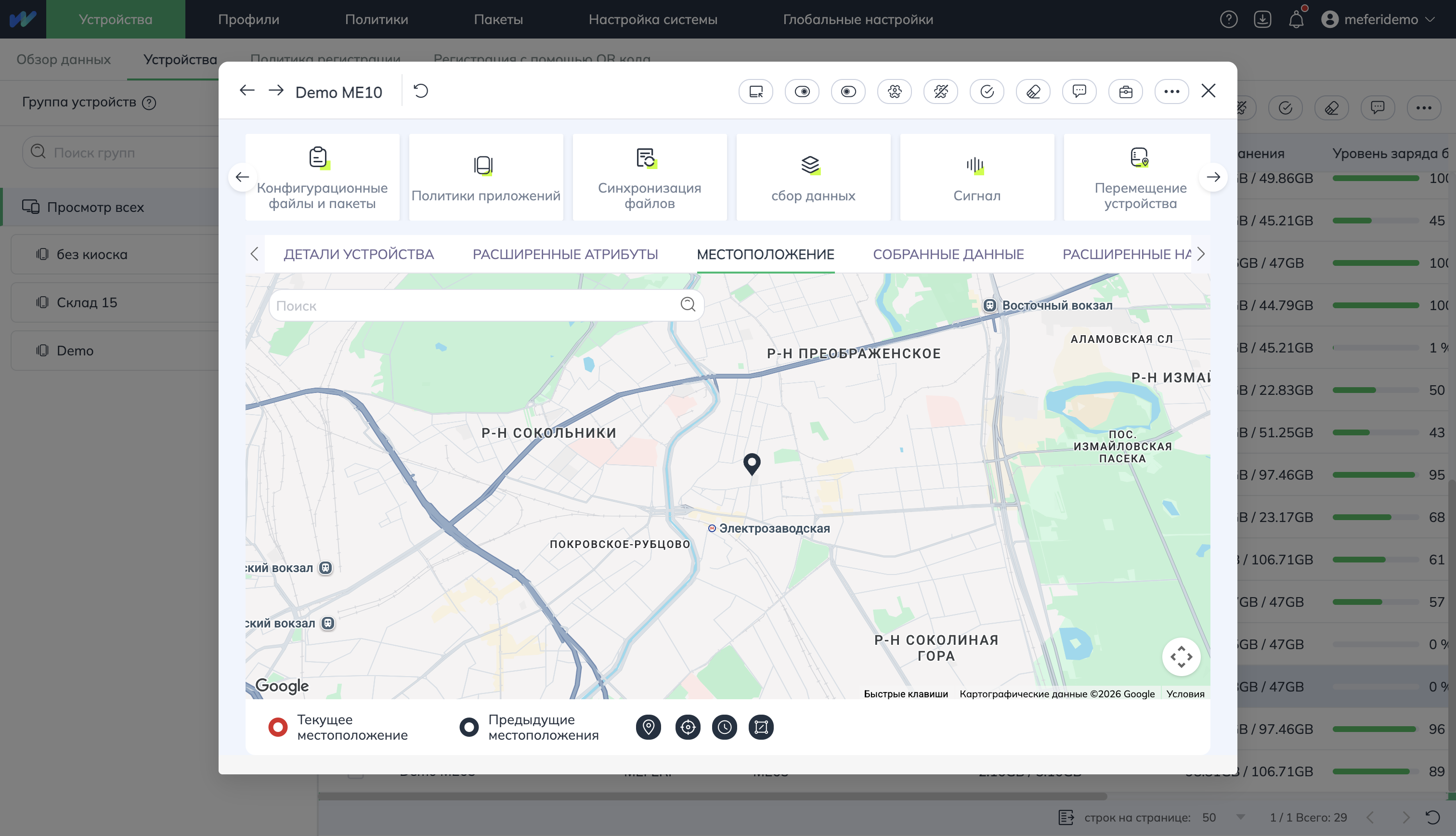This screenshot has height=836, width=1456.
Task: Click the map search magnifier icon
Action: pos(688,304)
